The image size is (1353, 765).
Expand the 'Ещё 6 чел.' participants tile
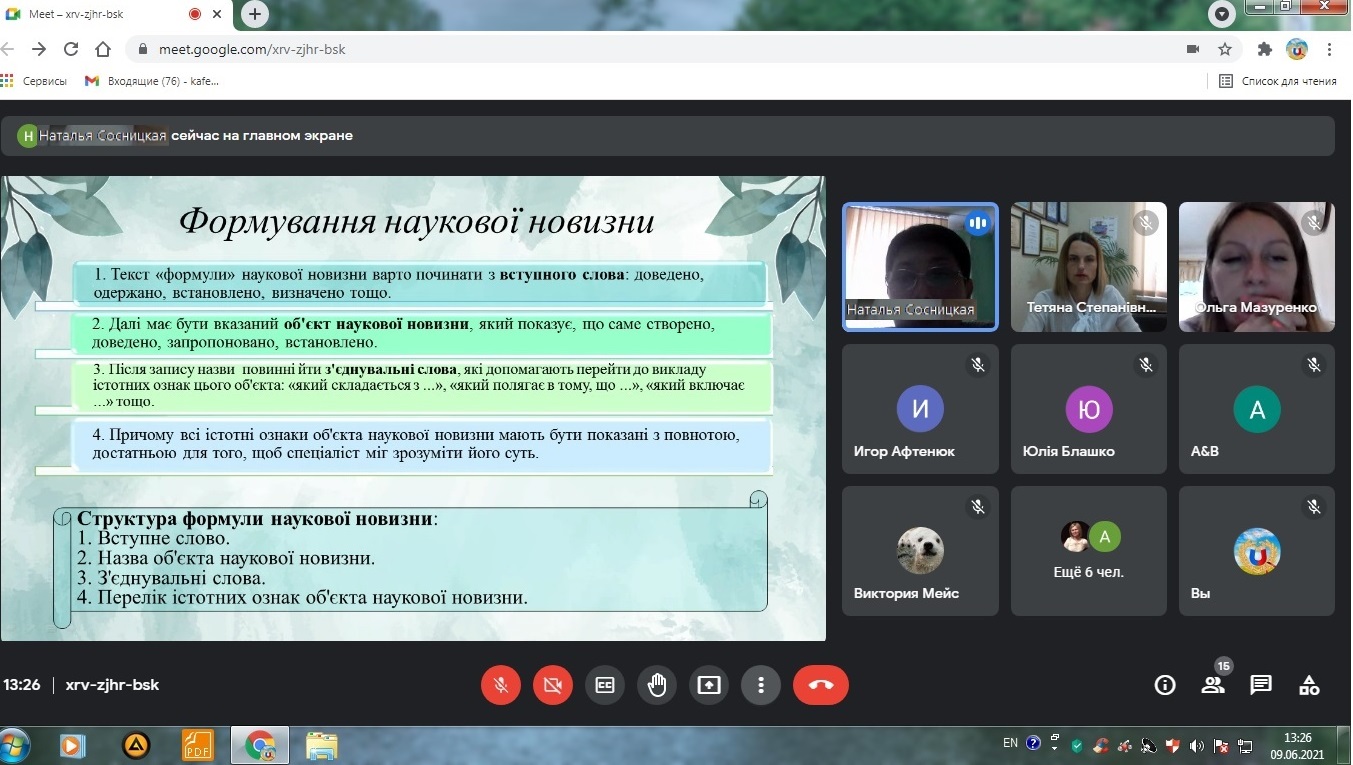click(x=1088, y=550)
